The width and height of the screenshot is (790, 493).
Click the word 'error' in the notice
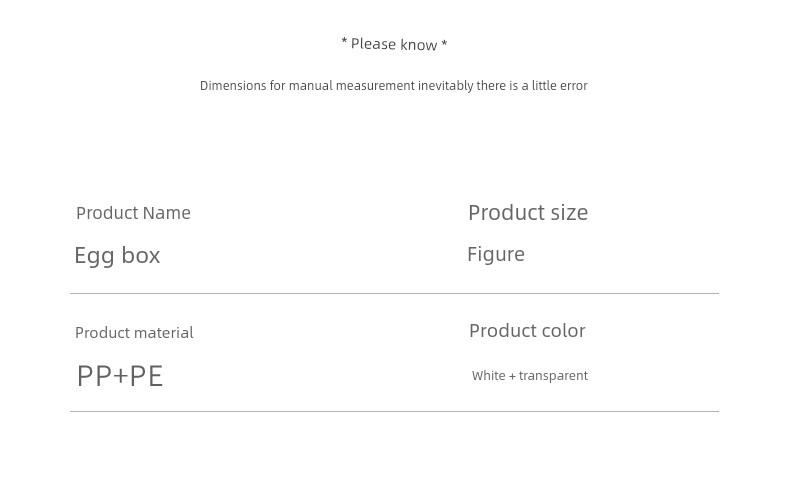[573, 86]
